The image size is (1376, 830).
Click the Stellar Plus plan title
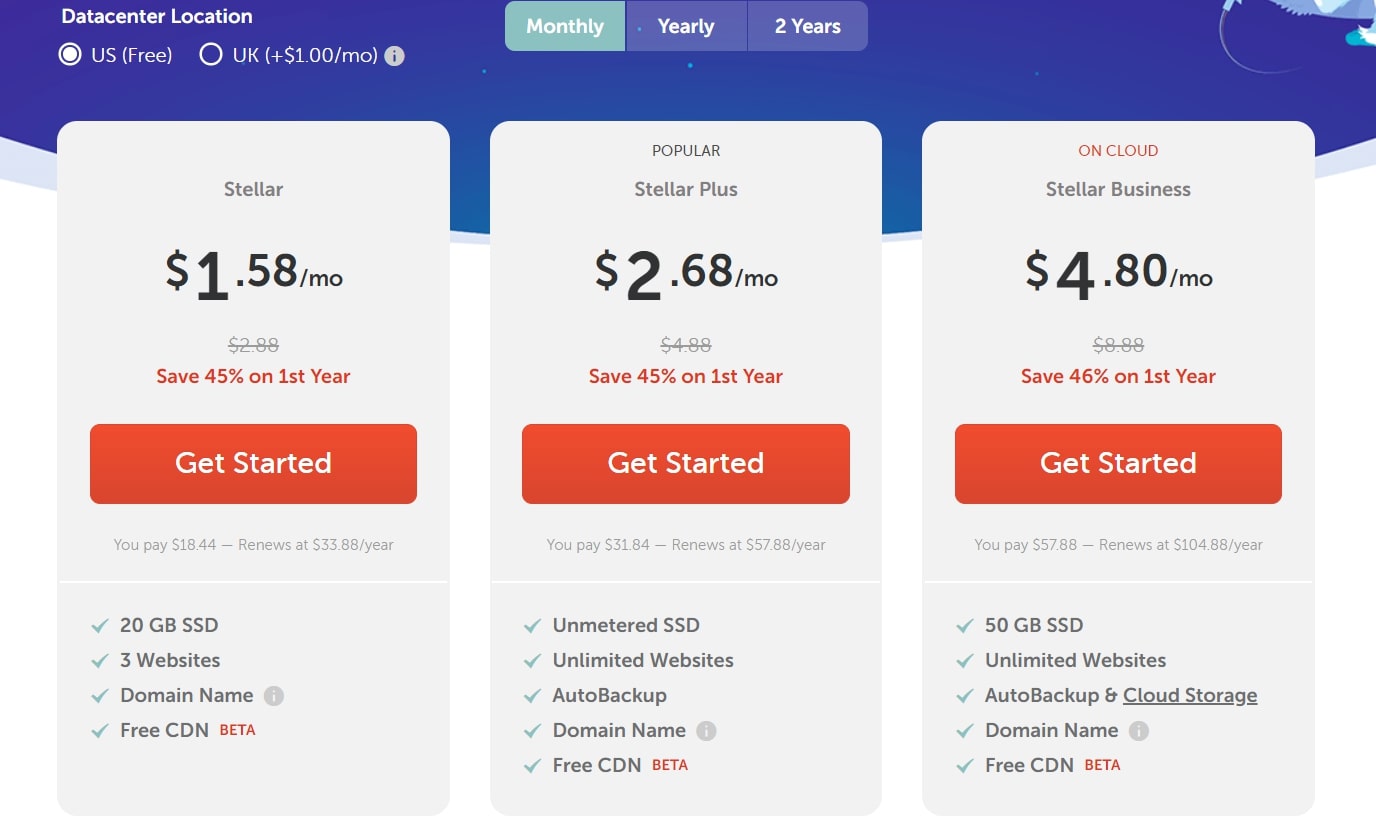(686, 189)
